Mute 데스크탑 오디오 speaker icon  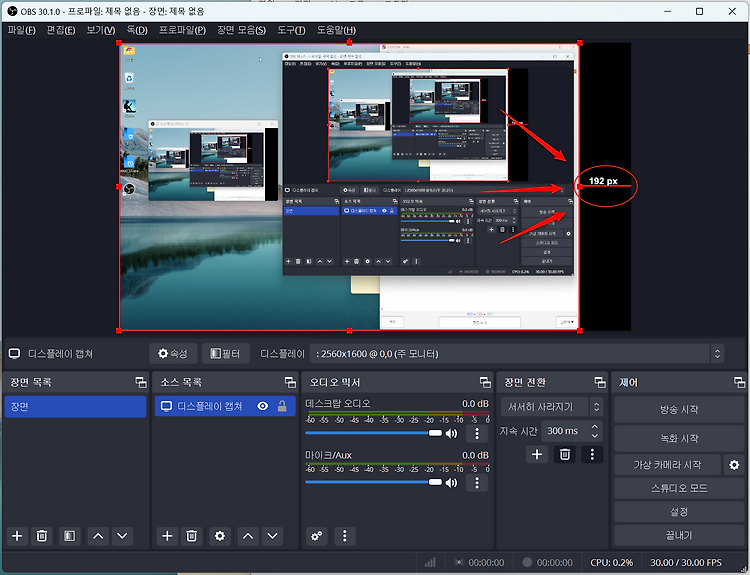tap(452, 433)
